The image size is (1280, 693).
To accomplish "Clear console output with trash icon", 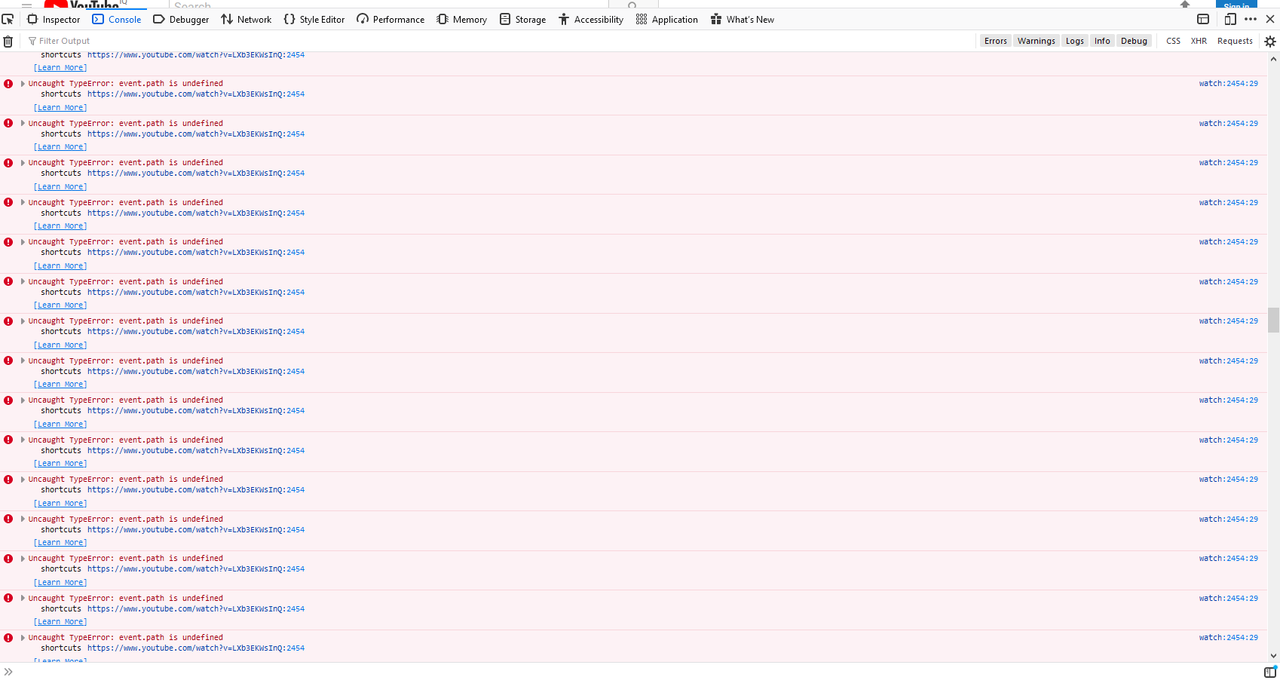I will [x=8, y=41].
